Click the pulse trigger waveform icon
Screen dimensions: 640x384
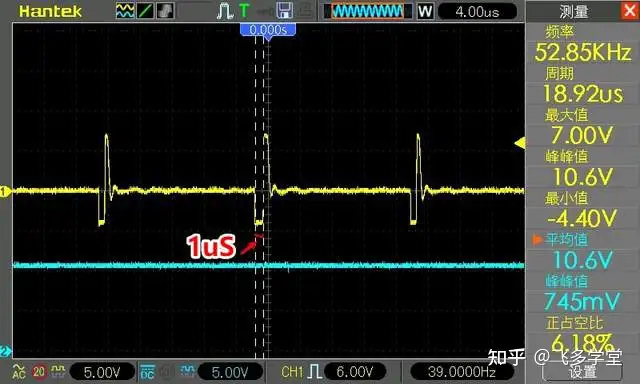coord(225,11)
